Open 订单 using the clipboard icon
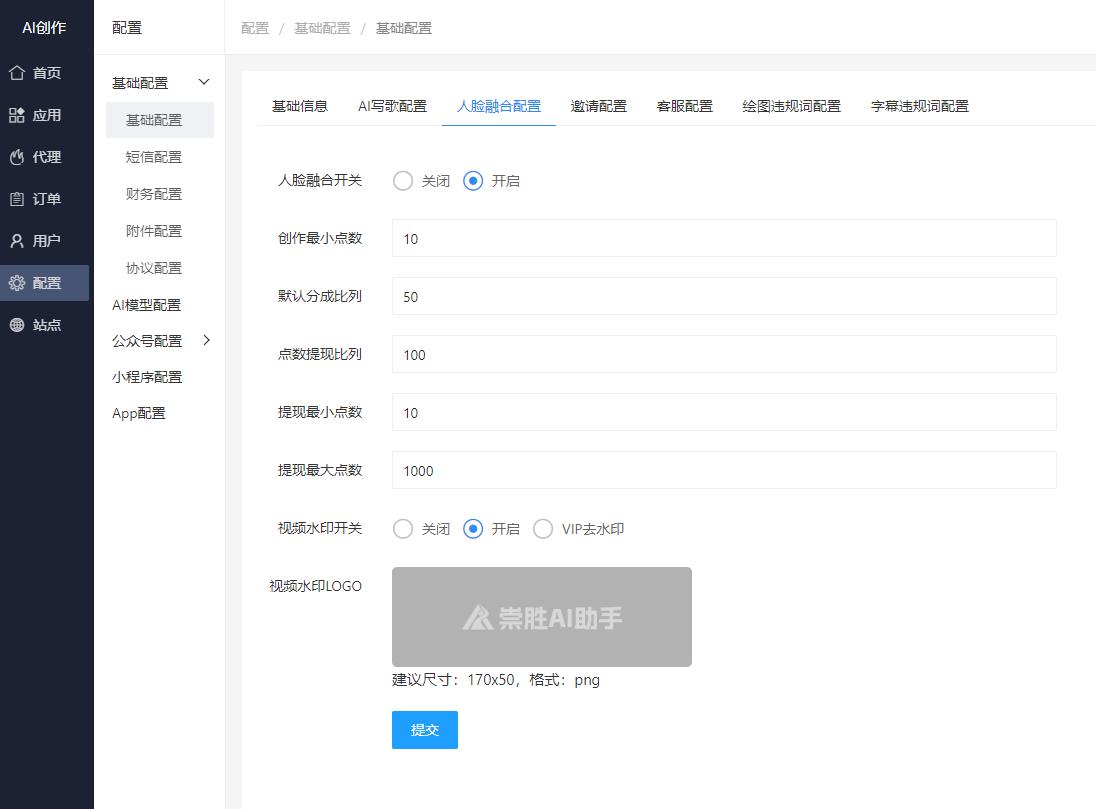This screenshot has width=1096, height=809. [x=17, y=199]
